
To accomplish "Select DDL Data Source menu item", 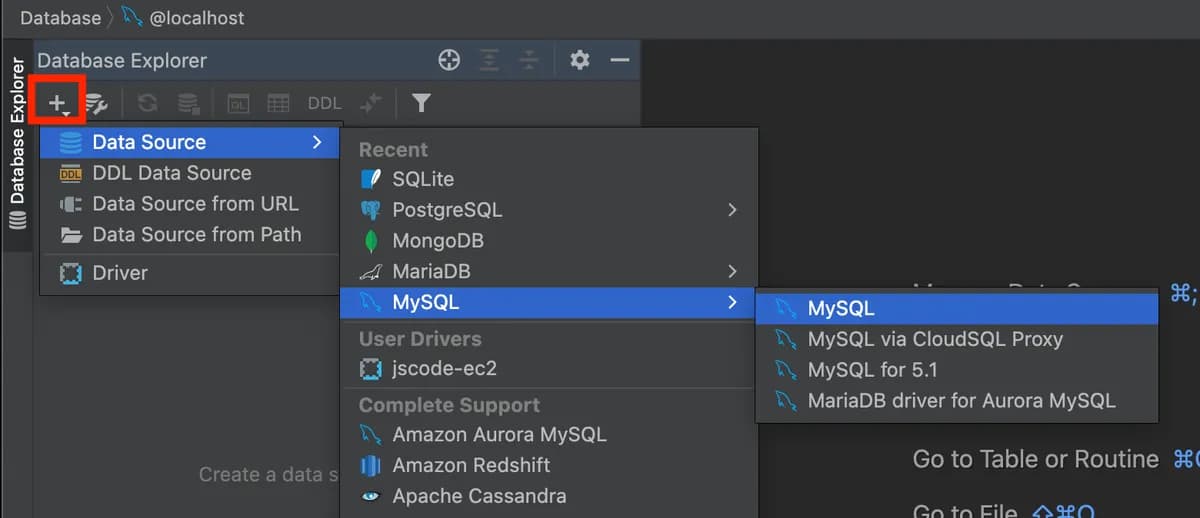I will 190,173.
